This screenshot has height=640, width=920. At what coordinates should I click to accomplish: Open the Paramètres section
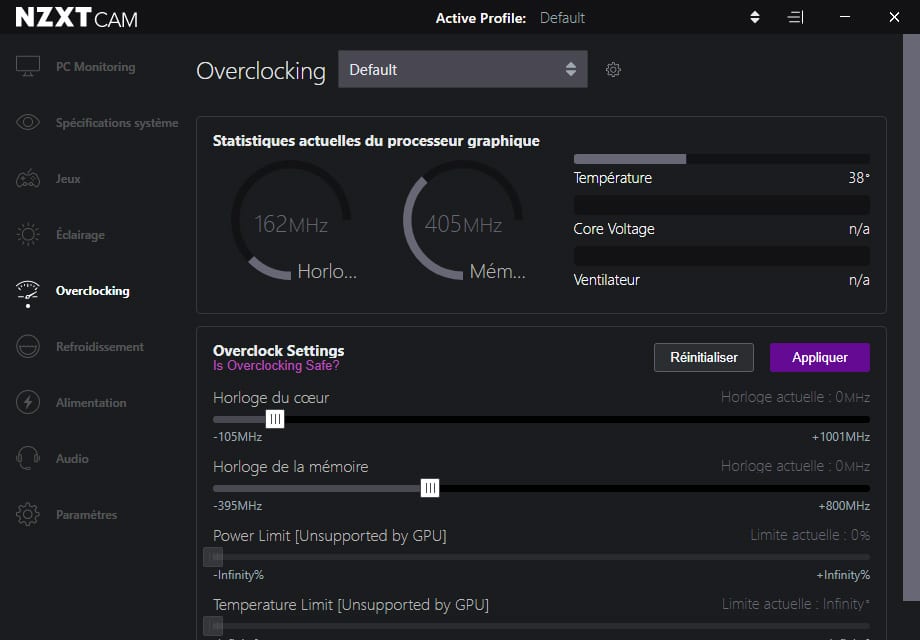(86, 514)
